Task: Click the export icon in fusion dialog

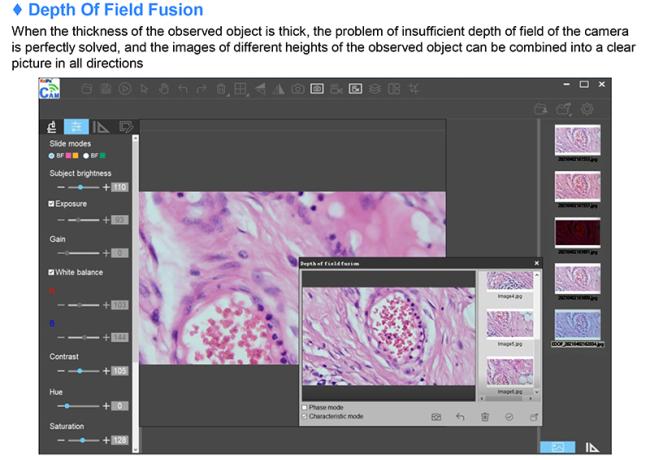Action: pyautogui.click(x=534, y=416)
